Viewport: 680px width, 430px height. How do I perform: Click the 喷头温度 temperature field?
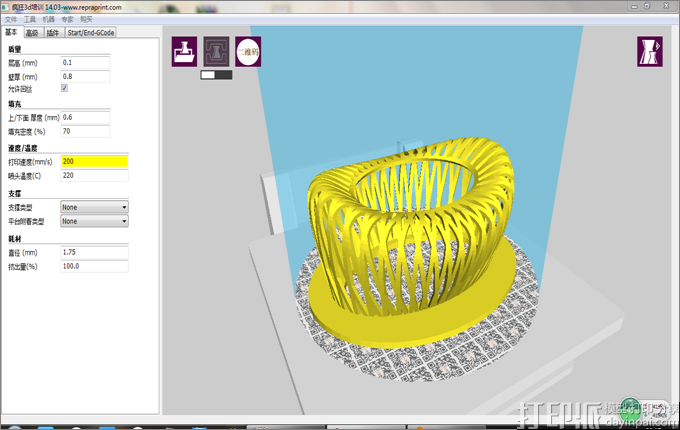point(94,175)
